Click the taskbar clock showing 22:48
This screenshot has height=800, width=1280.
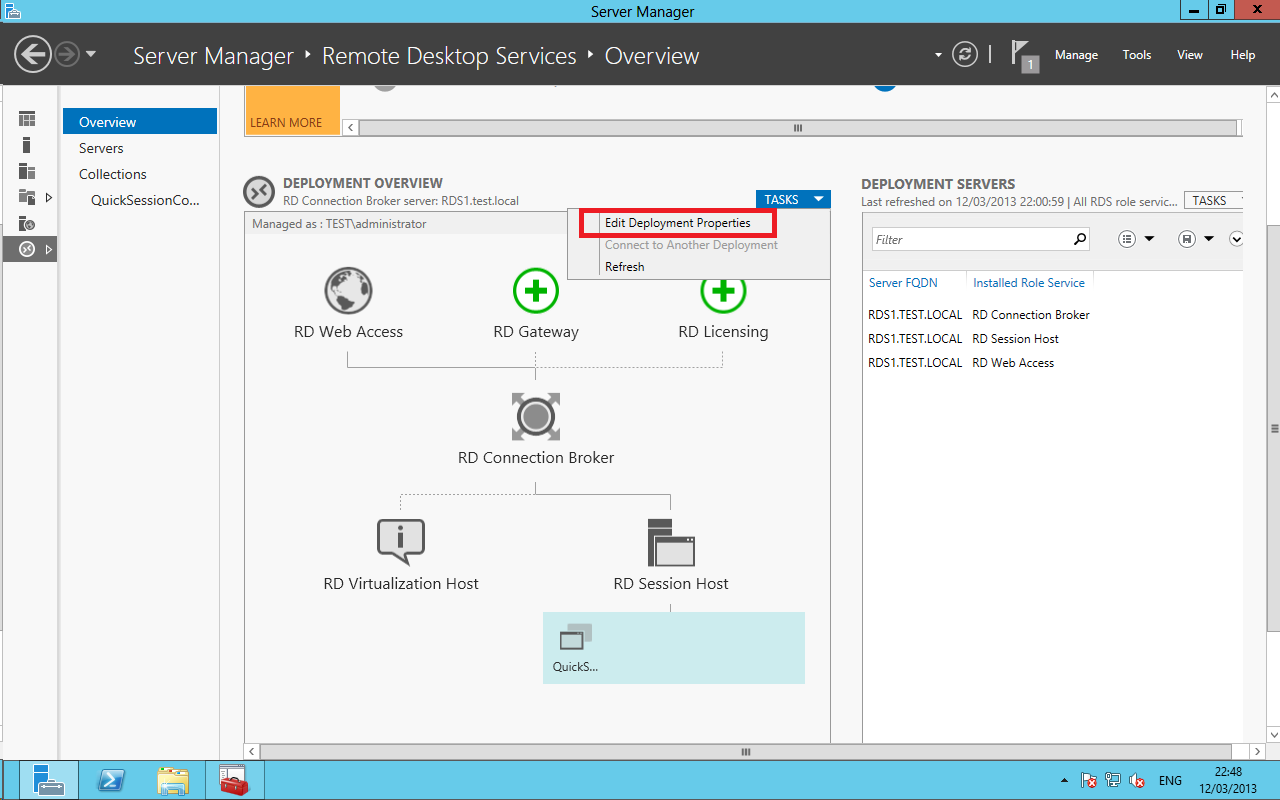click(1226, 780)
